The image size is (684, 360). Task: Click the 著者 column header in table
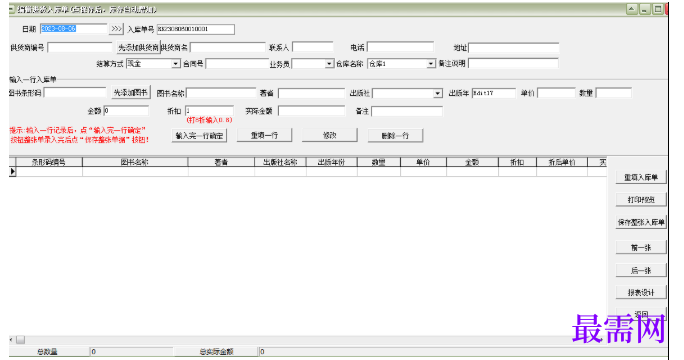tap(221, 162)
